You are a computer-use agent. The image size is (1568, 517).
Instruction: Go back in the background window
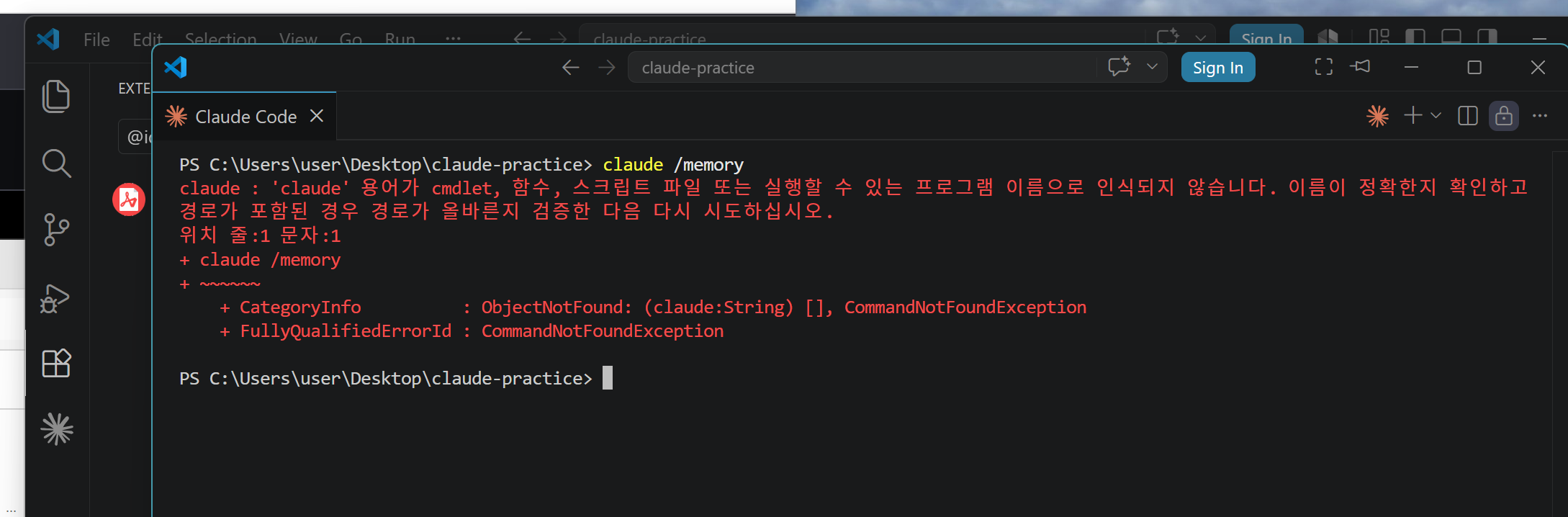click(x=522, y=38)
